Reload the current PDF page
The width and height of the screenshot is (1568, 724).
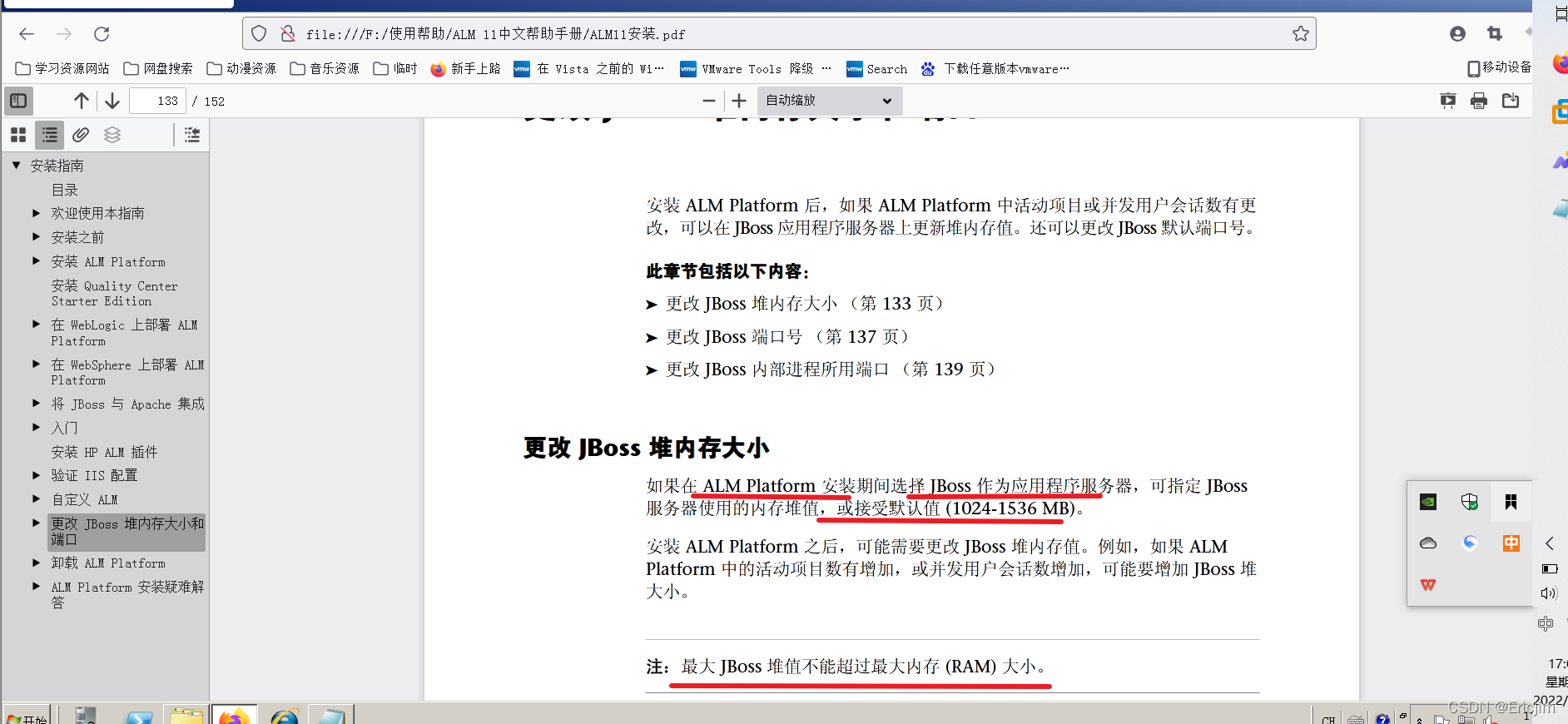(x=102, y=34)
